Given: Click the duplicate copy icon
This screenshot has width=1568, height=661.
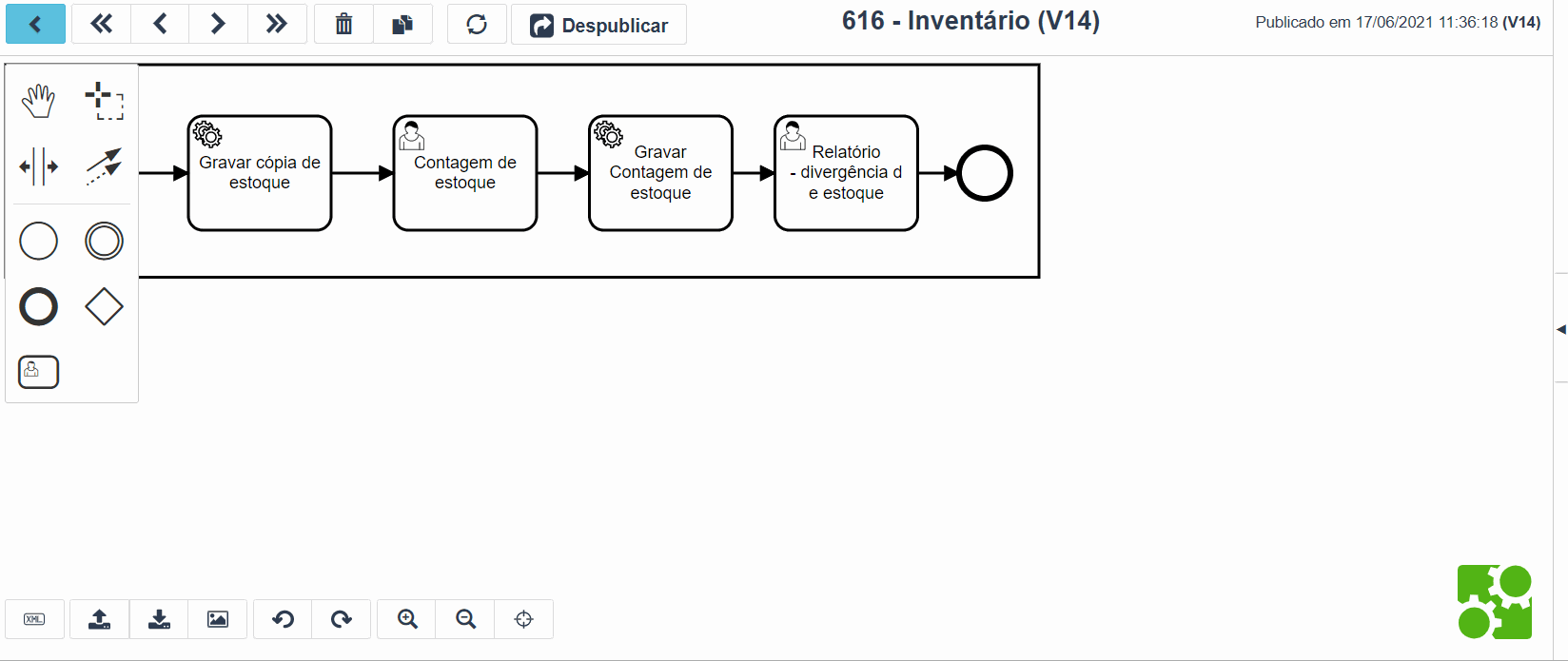Looking at the screenshot, I should pos(402,24).
